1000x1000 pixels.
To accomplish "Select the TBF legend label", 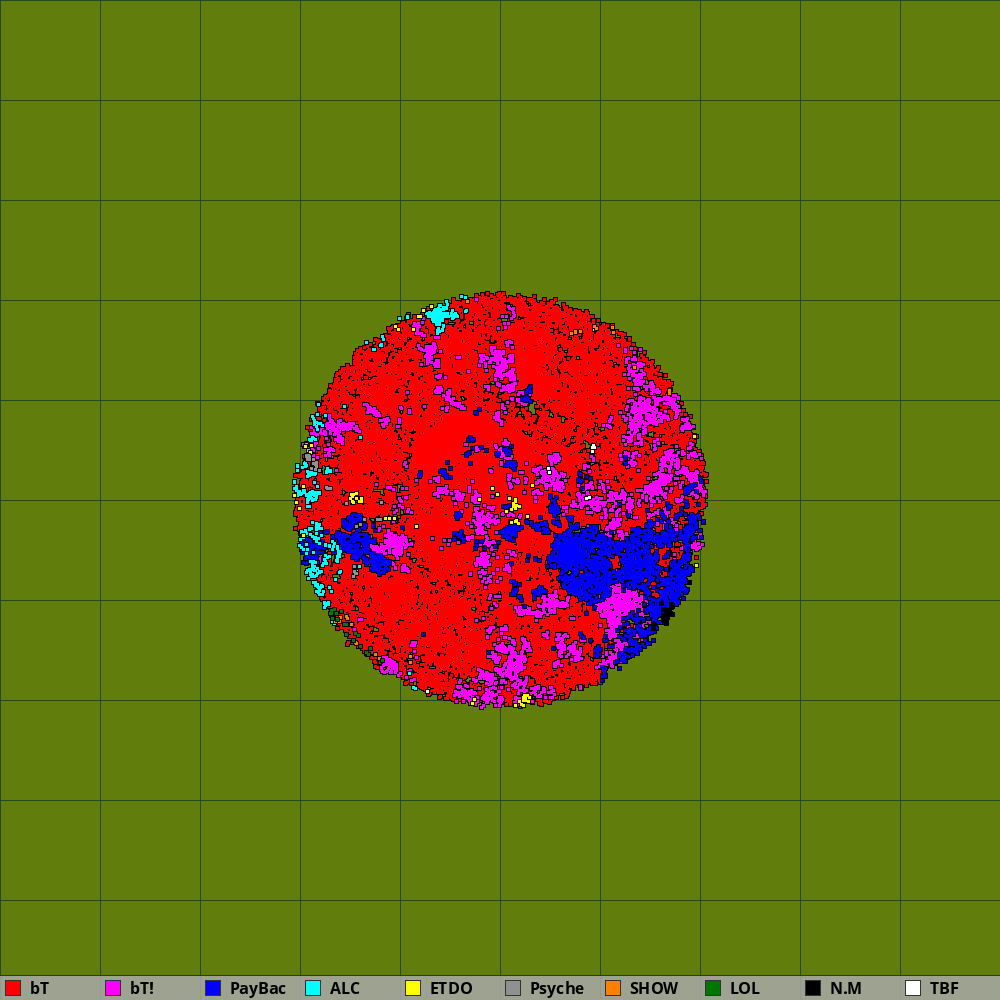I will 944,988.
